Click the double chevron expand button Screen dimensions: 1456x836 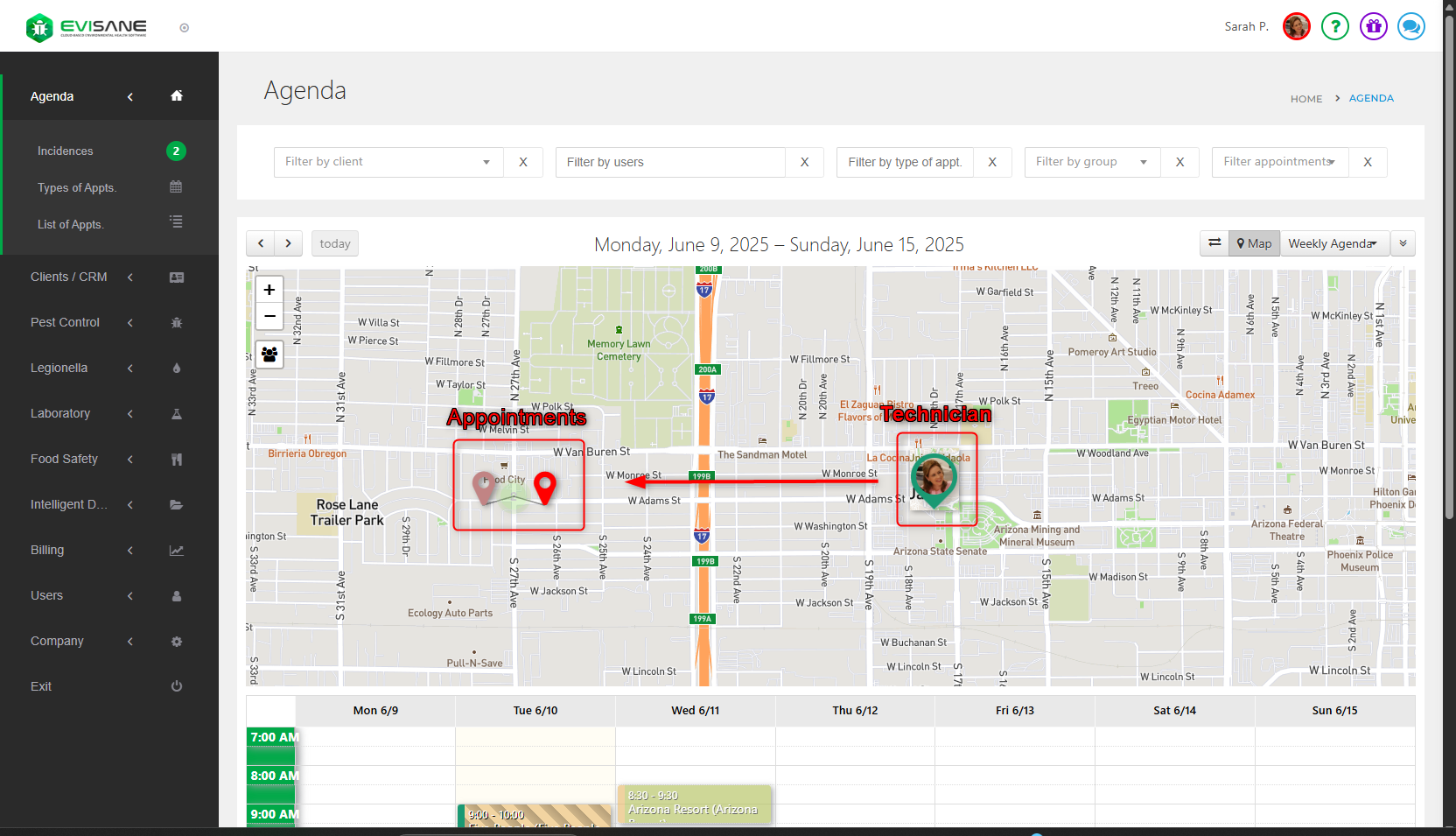(x=1403, y=243)
